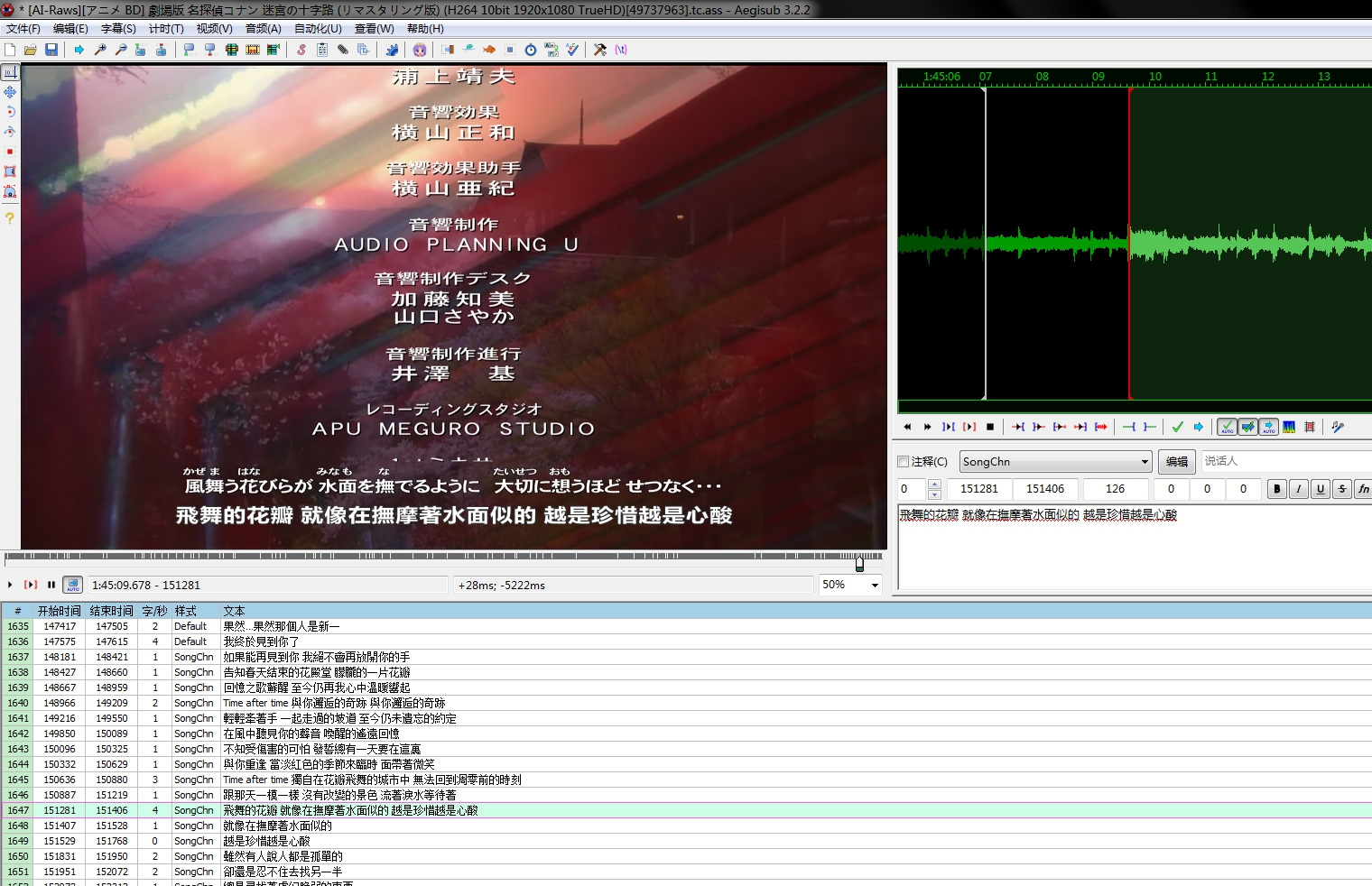The width and height of the screenshot is (1372, 886).
Task: Open the file properties clipboard icon
Action: coord(322,50)
